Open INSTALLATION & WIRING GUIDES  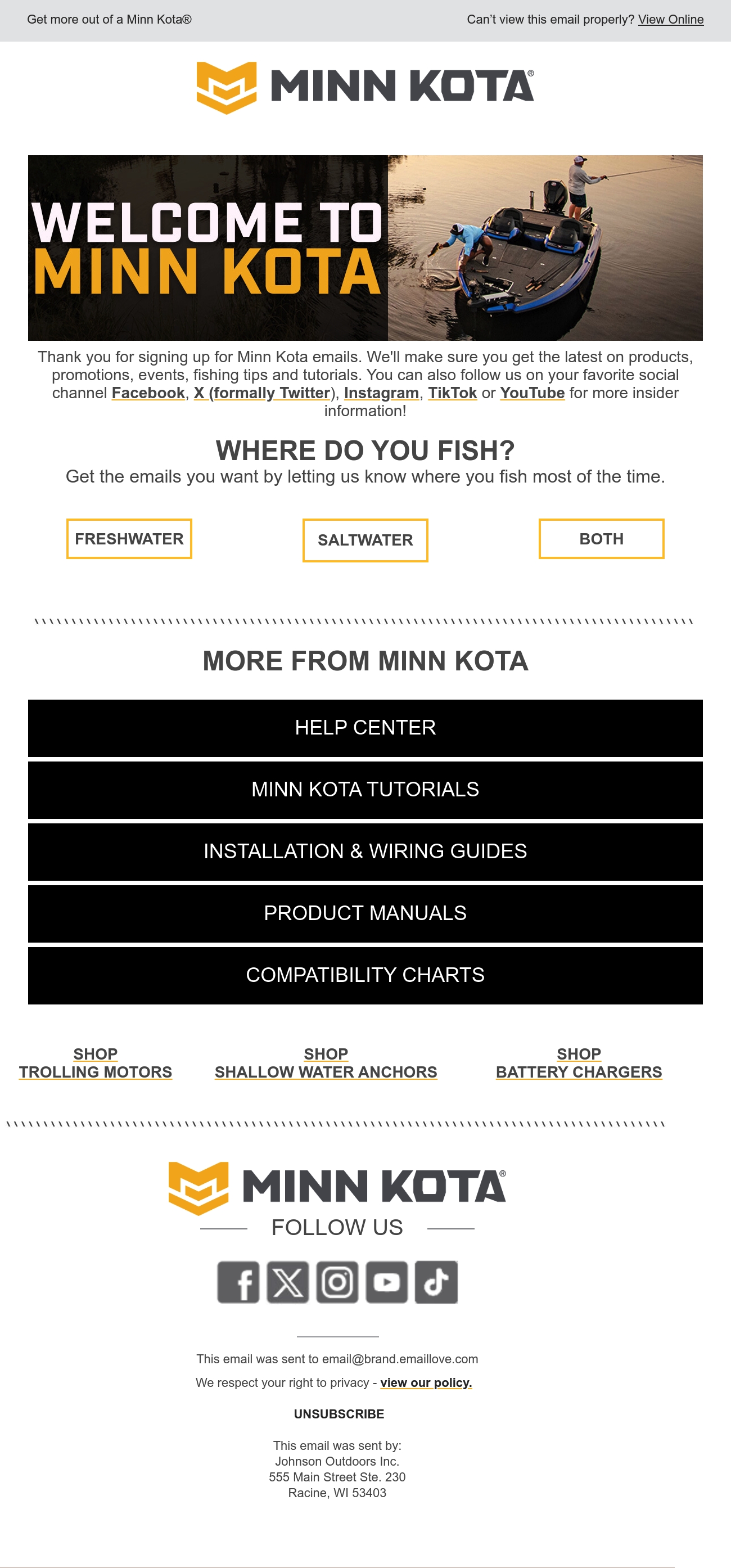(365, 851)
